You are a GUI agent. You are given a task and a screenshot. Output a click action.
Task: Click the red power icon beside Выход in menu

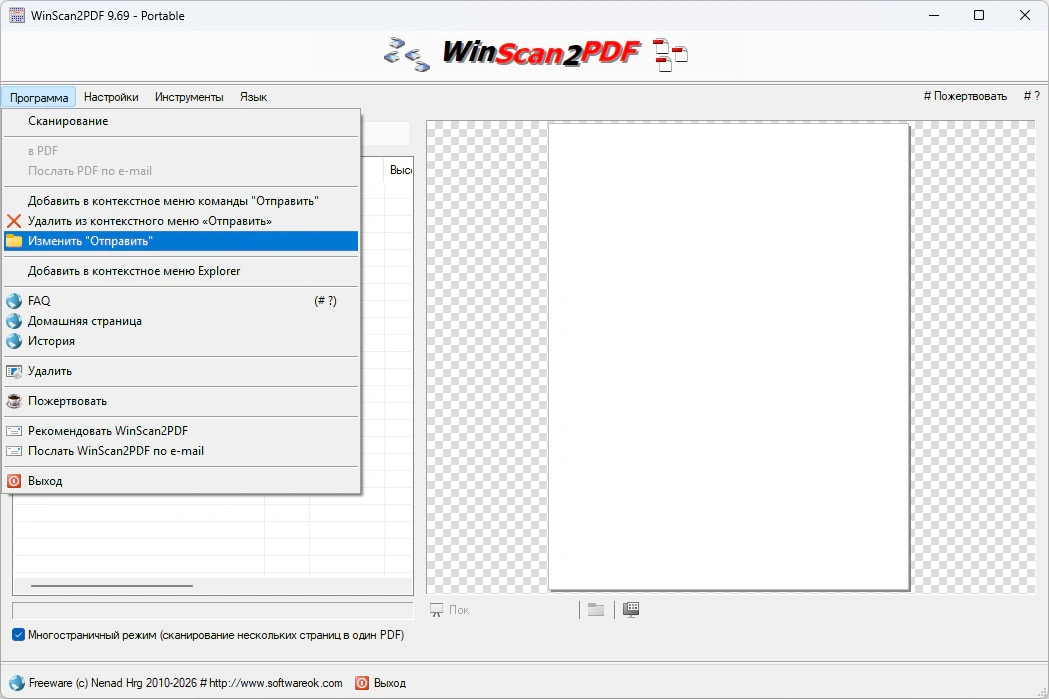tap(14, 481)
